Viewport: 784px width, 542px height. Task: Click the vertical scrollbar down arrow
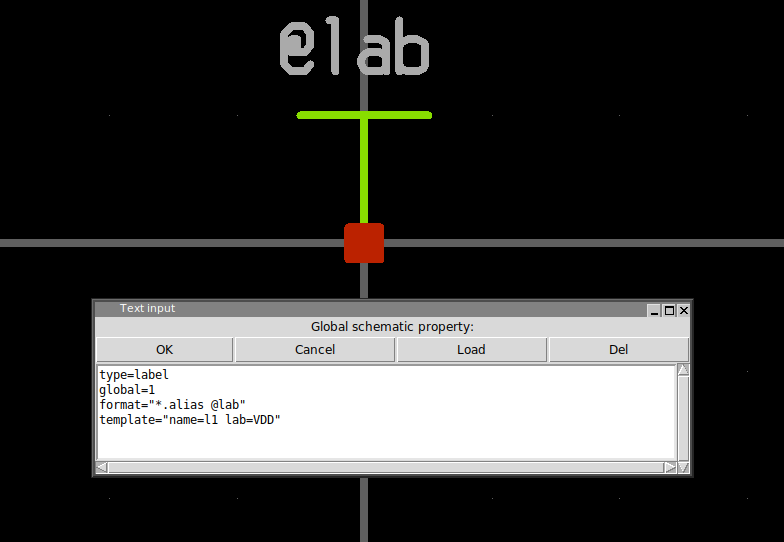tap(683, 467)
